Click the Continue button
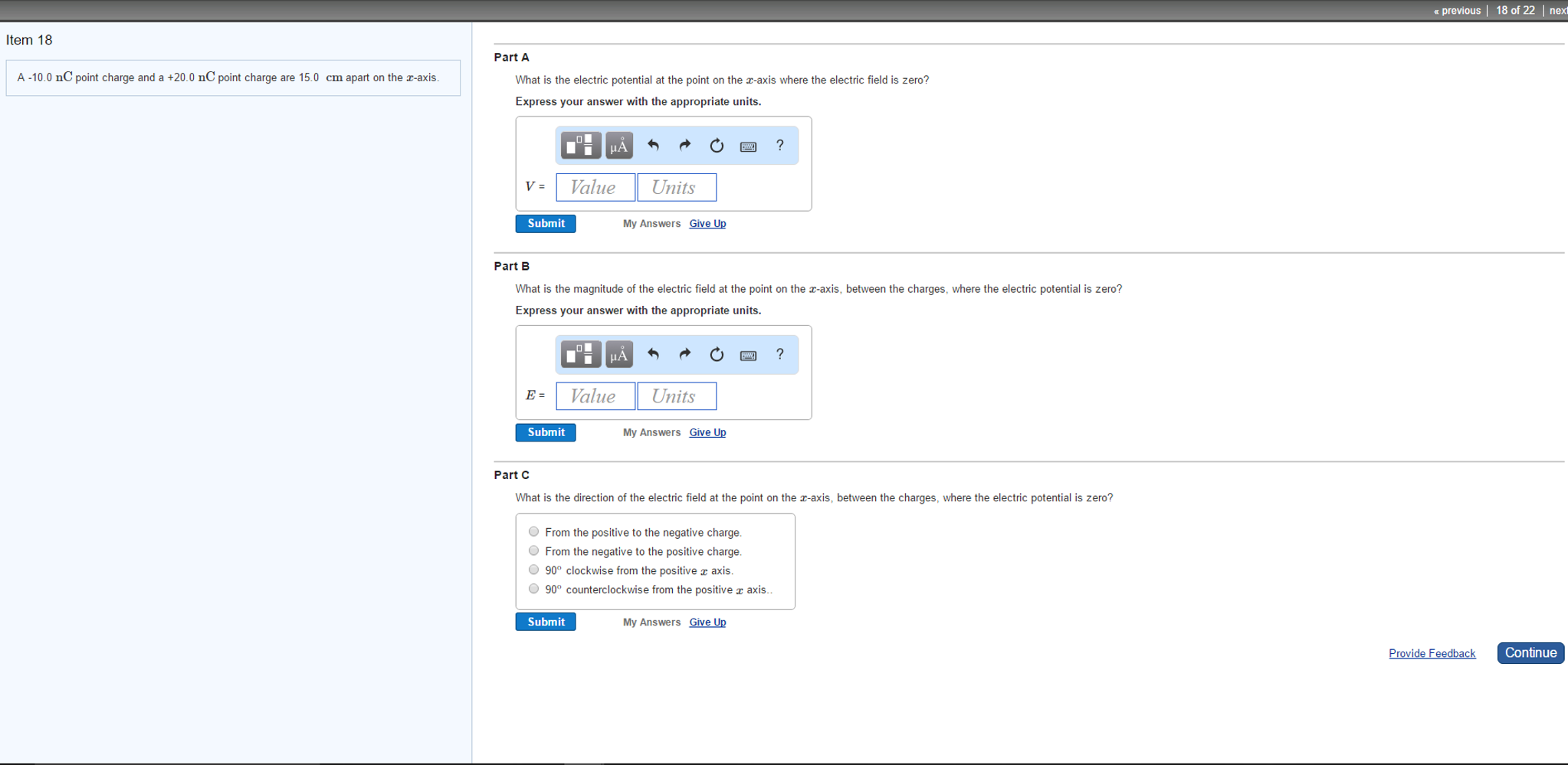This screenshot has width=1568, height=765. coord(1530,653)
